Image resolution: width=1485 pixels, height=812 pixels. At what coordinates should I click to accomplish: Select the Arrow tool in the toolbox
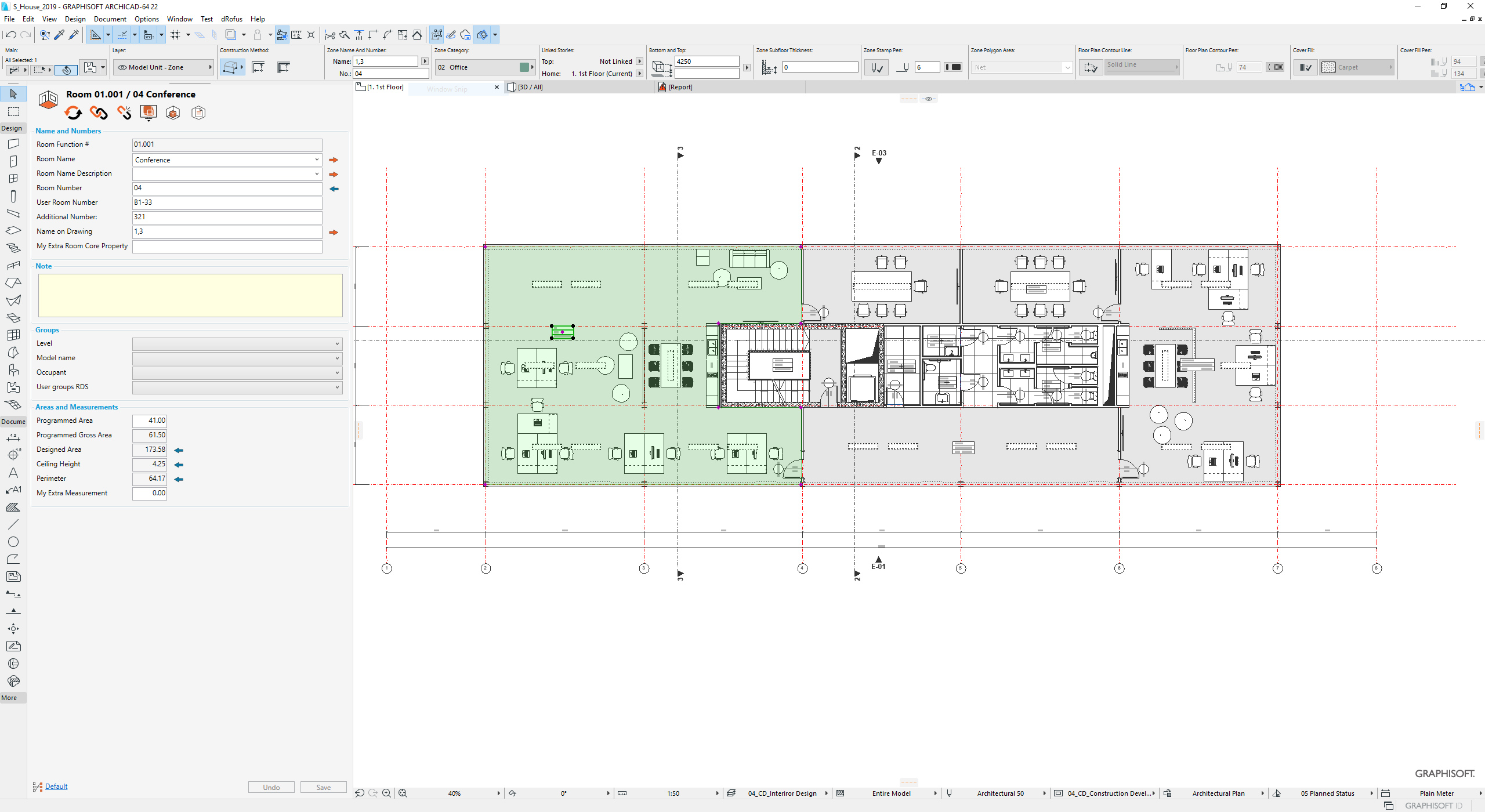(13, 94)
